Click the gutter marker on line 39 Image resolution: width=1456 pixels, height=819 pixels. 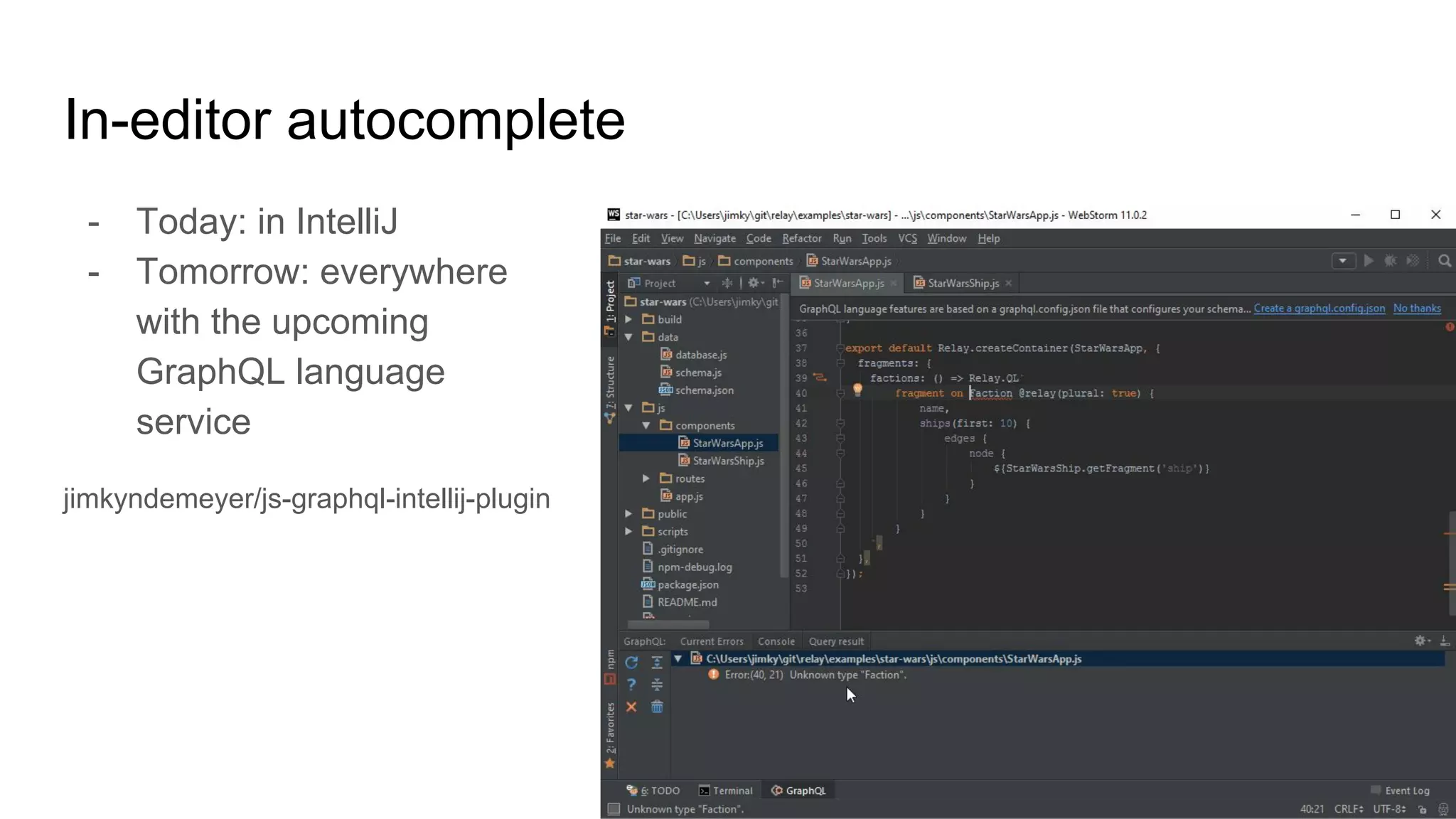point(820,378)
